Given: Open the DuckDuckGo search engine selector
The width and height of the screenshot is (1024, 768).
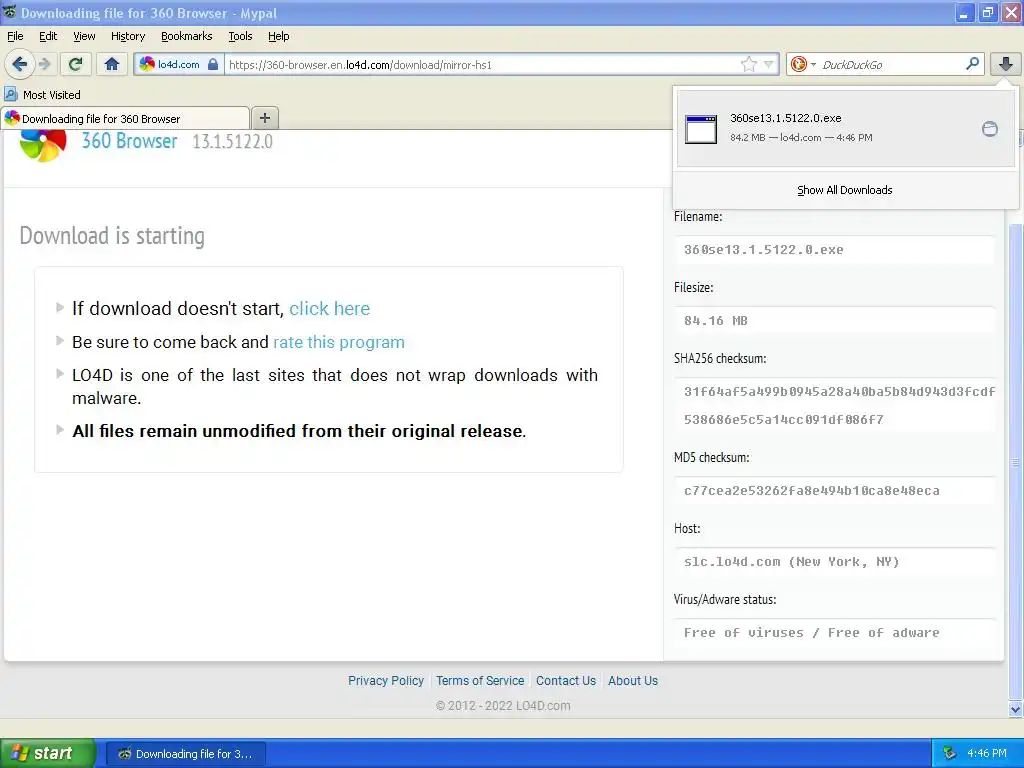Looking at the screenshot, I should pyautogui.click(x=802, y=64).
